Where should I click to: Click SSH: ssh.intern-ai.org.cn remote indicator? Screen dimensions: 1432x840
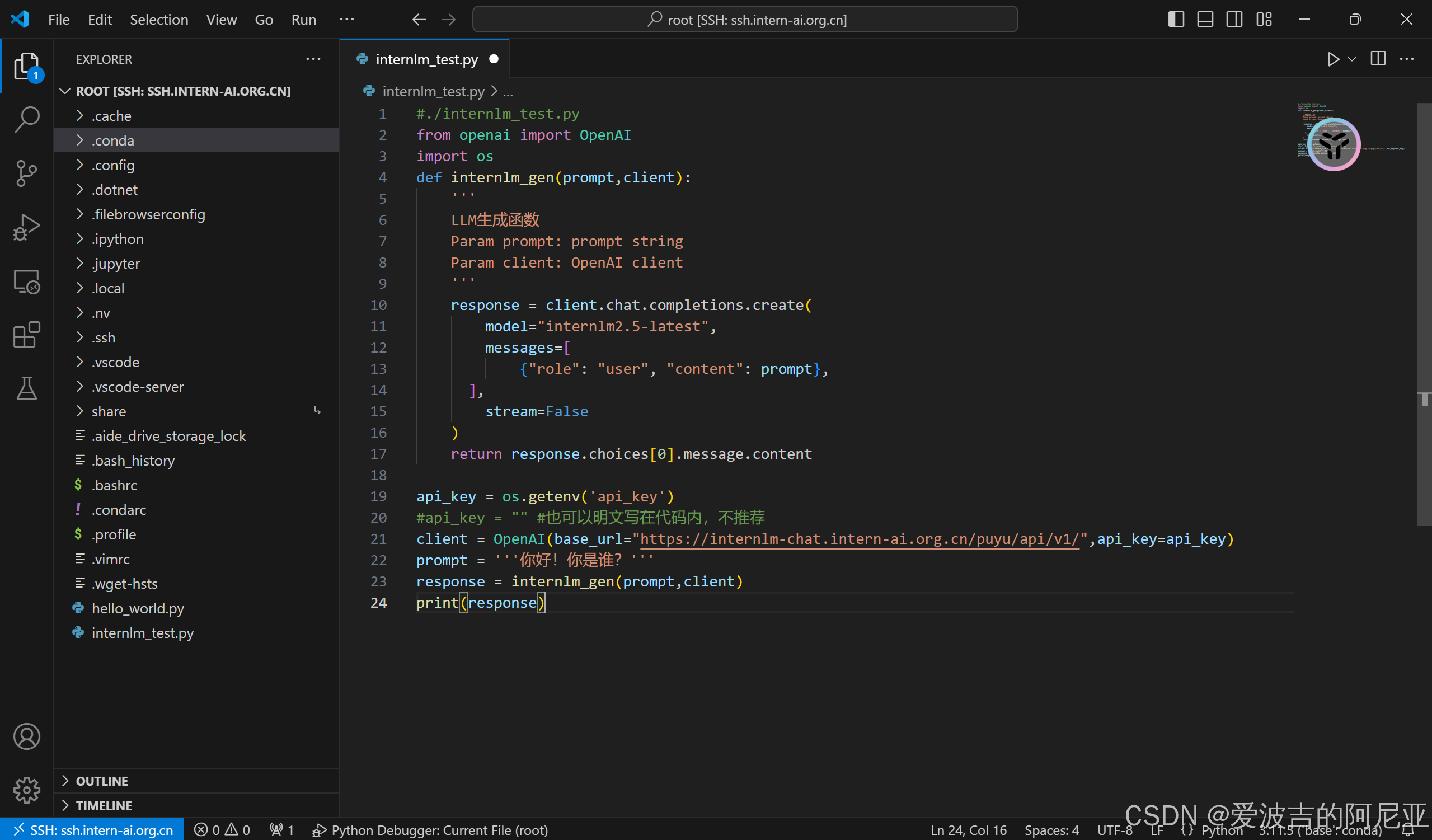(x=93, y=830)
